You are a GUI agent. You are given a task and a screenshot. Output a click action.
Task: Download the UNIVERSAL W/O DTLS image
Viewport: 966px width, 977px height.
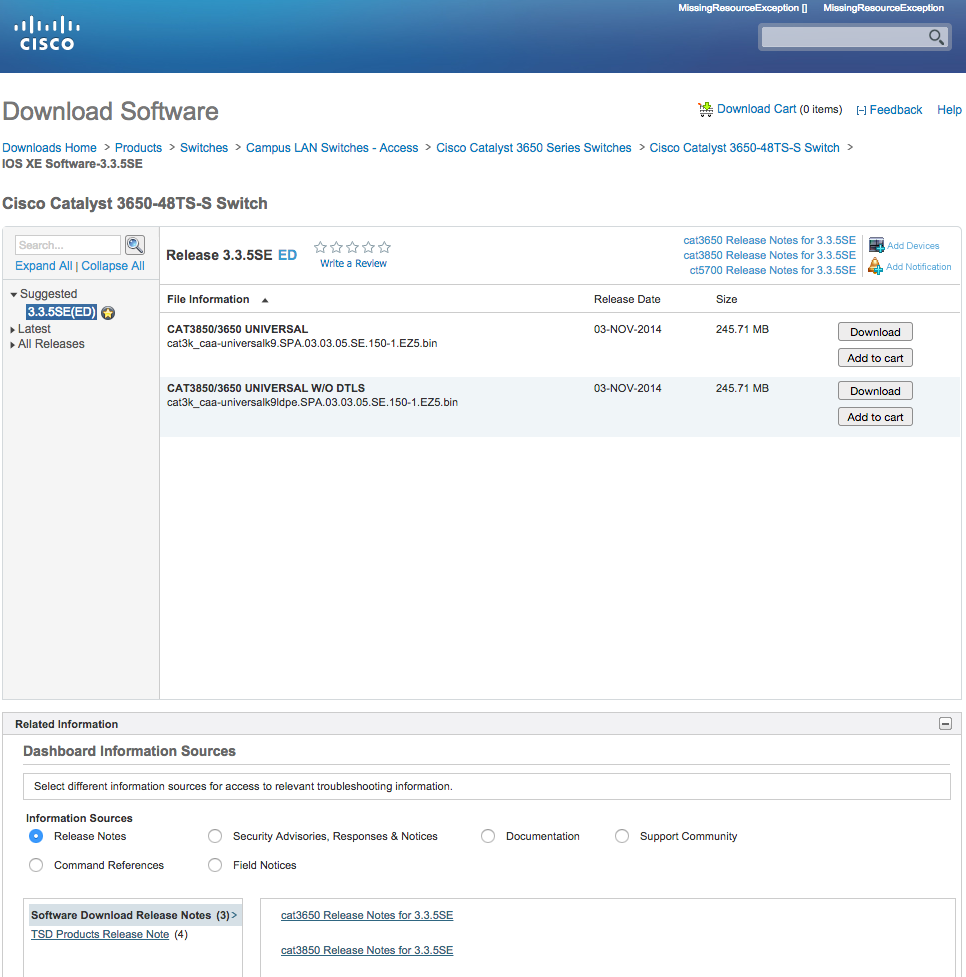point(875,391)
